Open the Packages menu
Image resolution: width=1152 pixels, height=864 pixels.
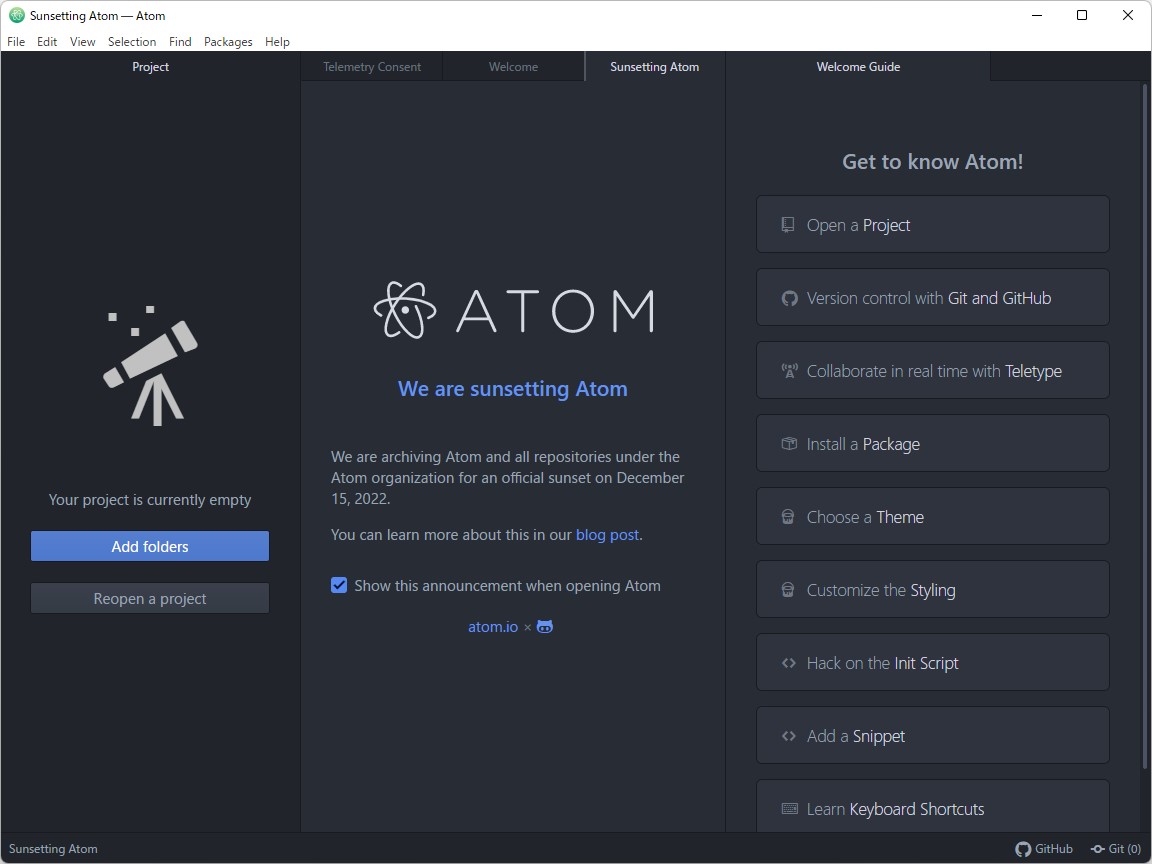[x=228, y=42]
